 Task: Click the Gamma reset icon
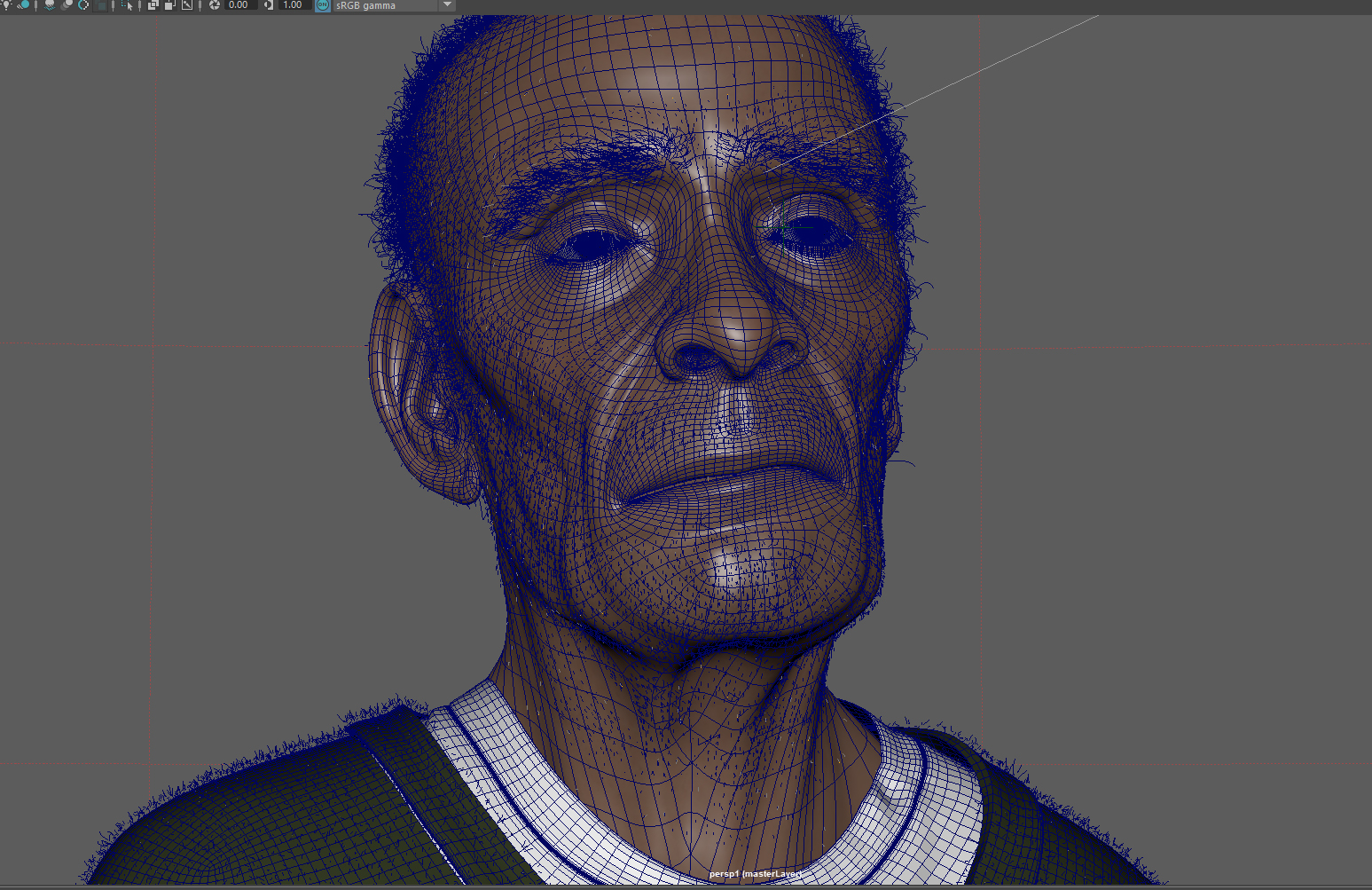pos(268,4)
